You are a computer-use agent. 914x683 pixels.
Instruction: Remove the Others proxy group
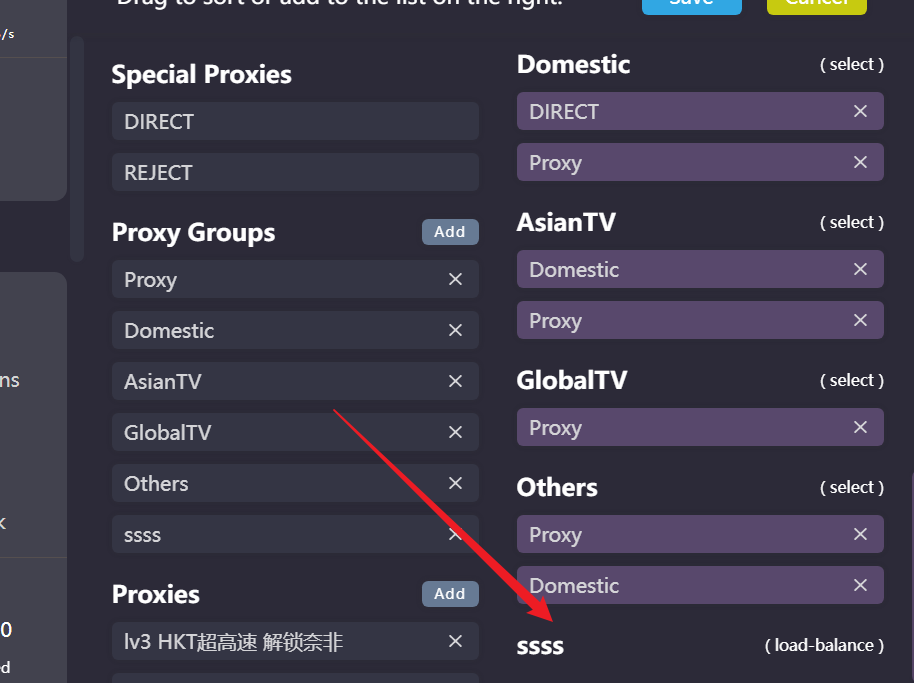pos(455,483)
